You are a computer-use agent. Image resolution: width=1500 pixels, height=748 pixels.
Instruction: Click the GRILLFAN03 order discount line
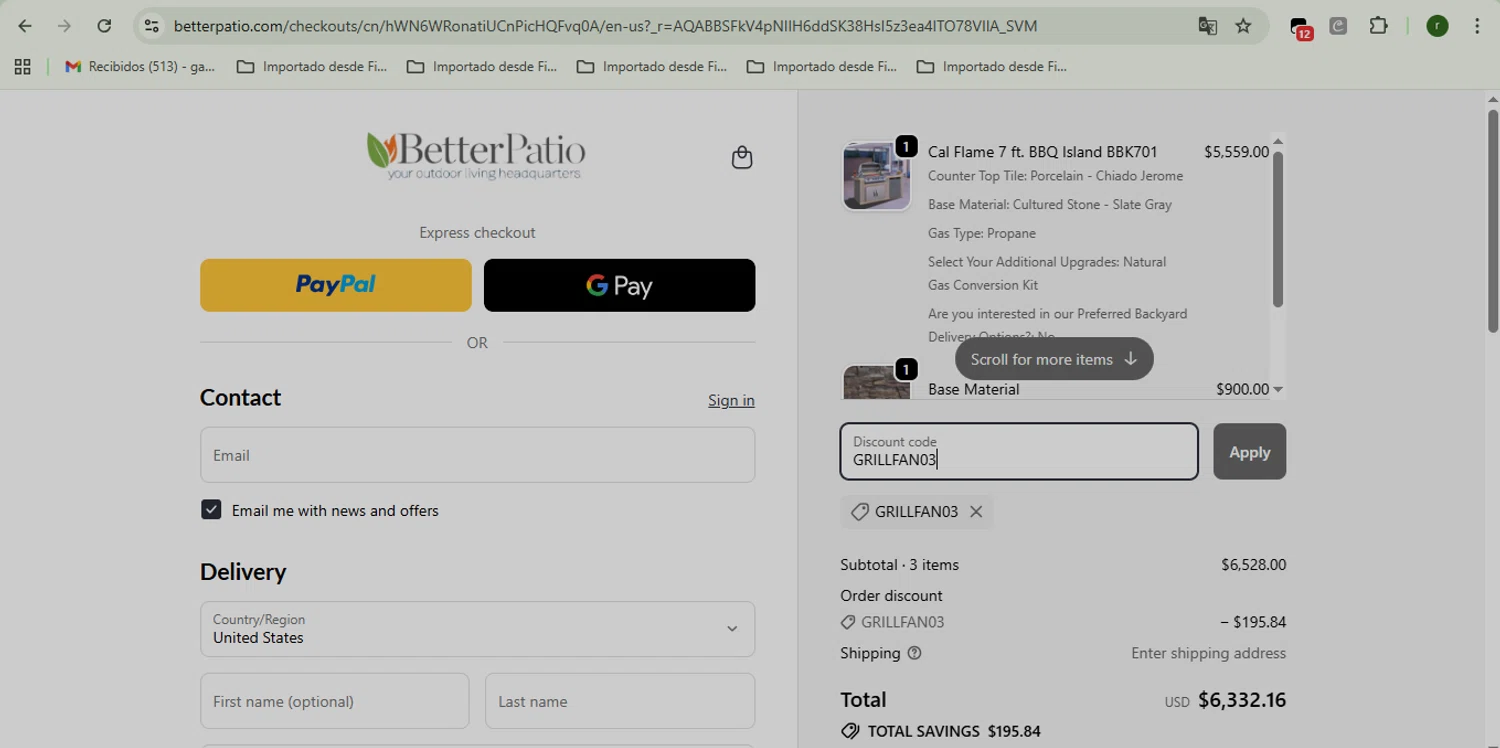point(1063,622)
